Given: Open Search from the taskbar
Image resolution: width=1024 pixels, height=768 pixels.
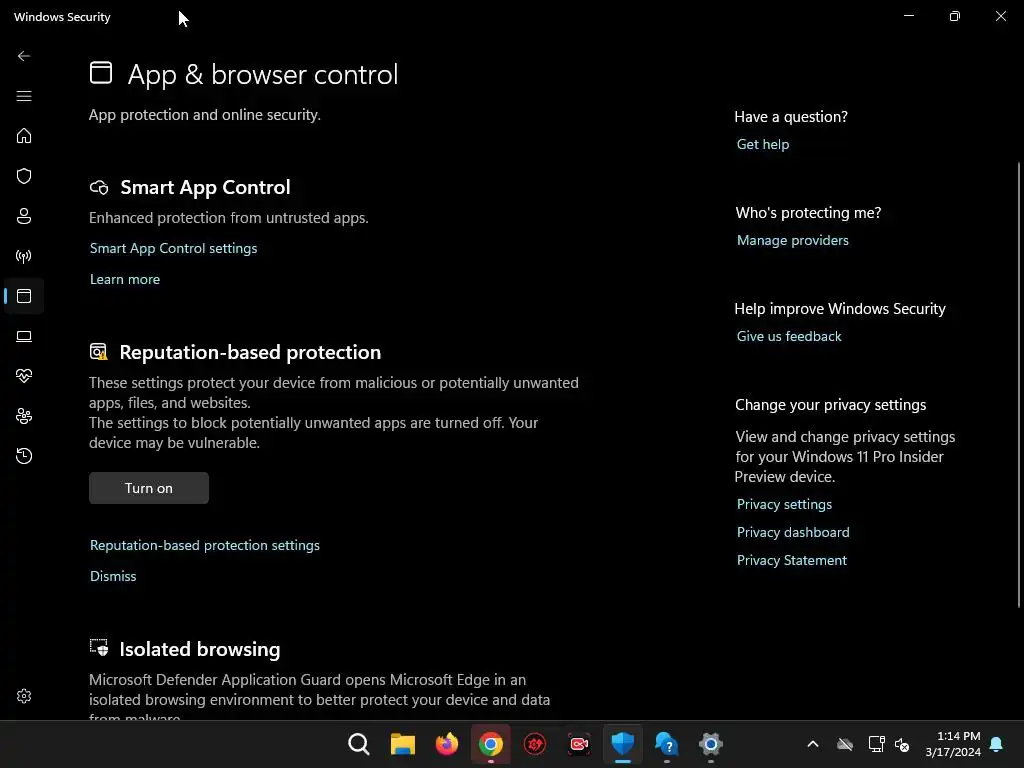Looking at the screenshot, I should tap(359, 744).
